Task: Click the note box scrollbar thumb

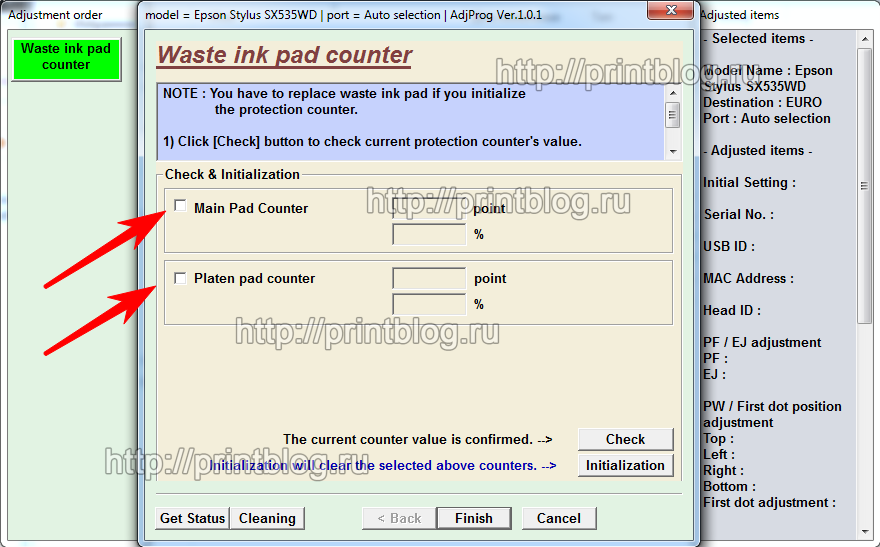Action: point(672,115)
